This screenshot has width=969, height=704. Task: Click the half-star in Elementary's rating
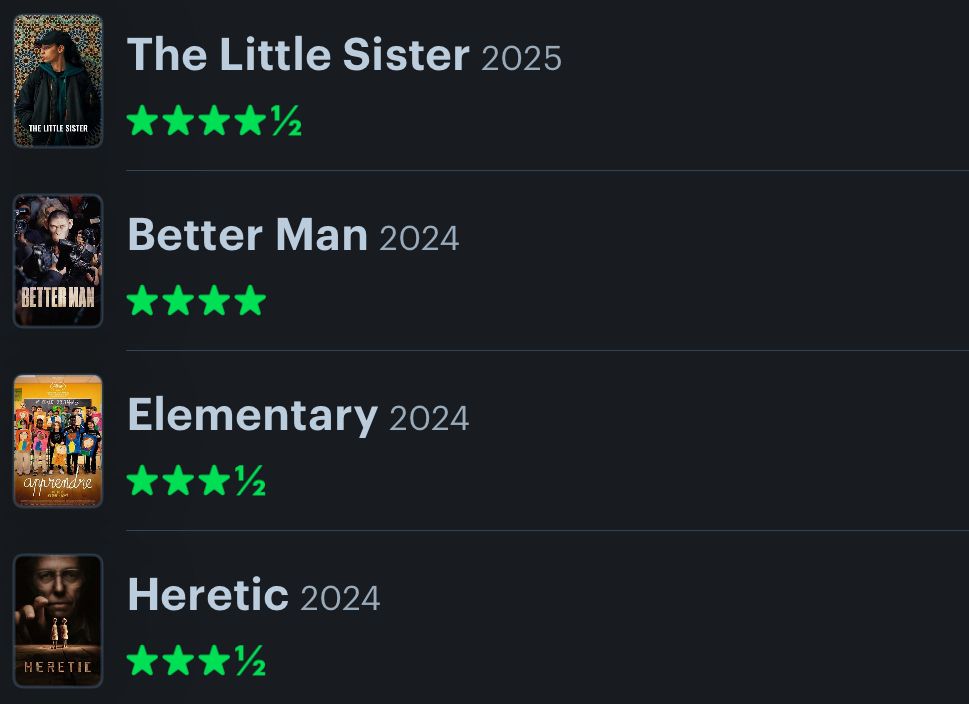250,481
